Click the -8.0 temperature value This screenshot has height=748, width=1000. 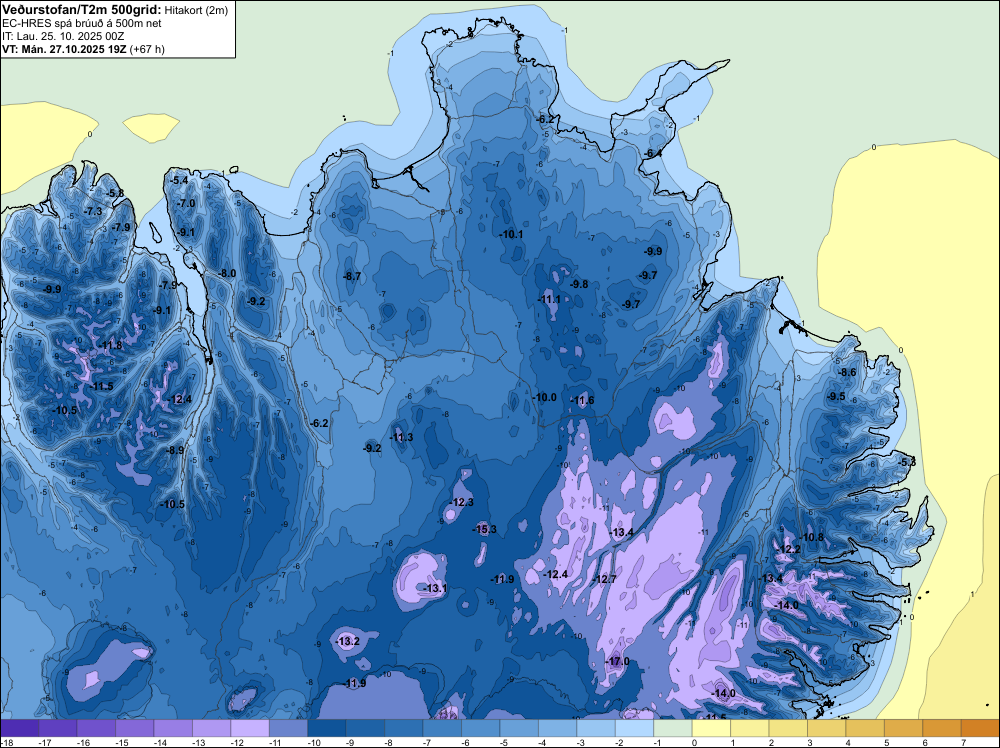click(227, 273)
